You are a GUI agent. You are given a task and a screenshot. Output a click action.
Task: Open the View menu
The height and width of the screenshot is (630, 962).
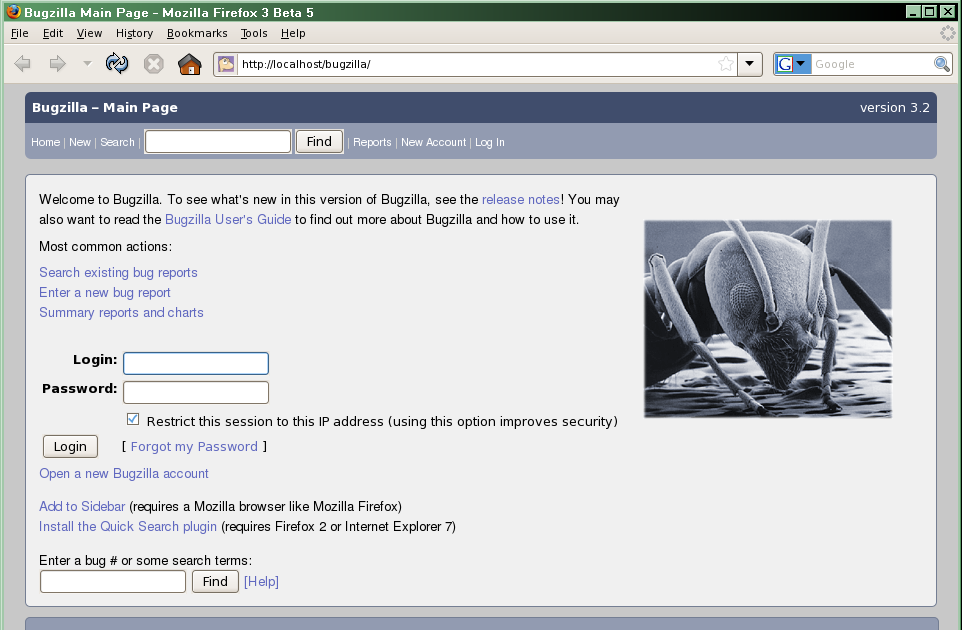click(90, 33)
